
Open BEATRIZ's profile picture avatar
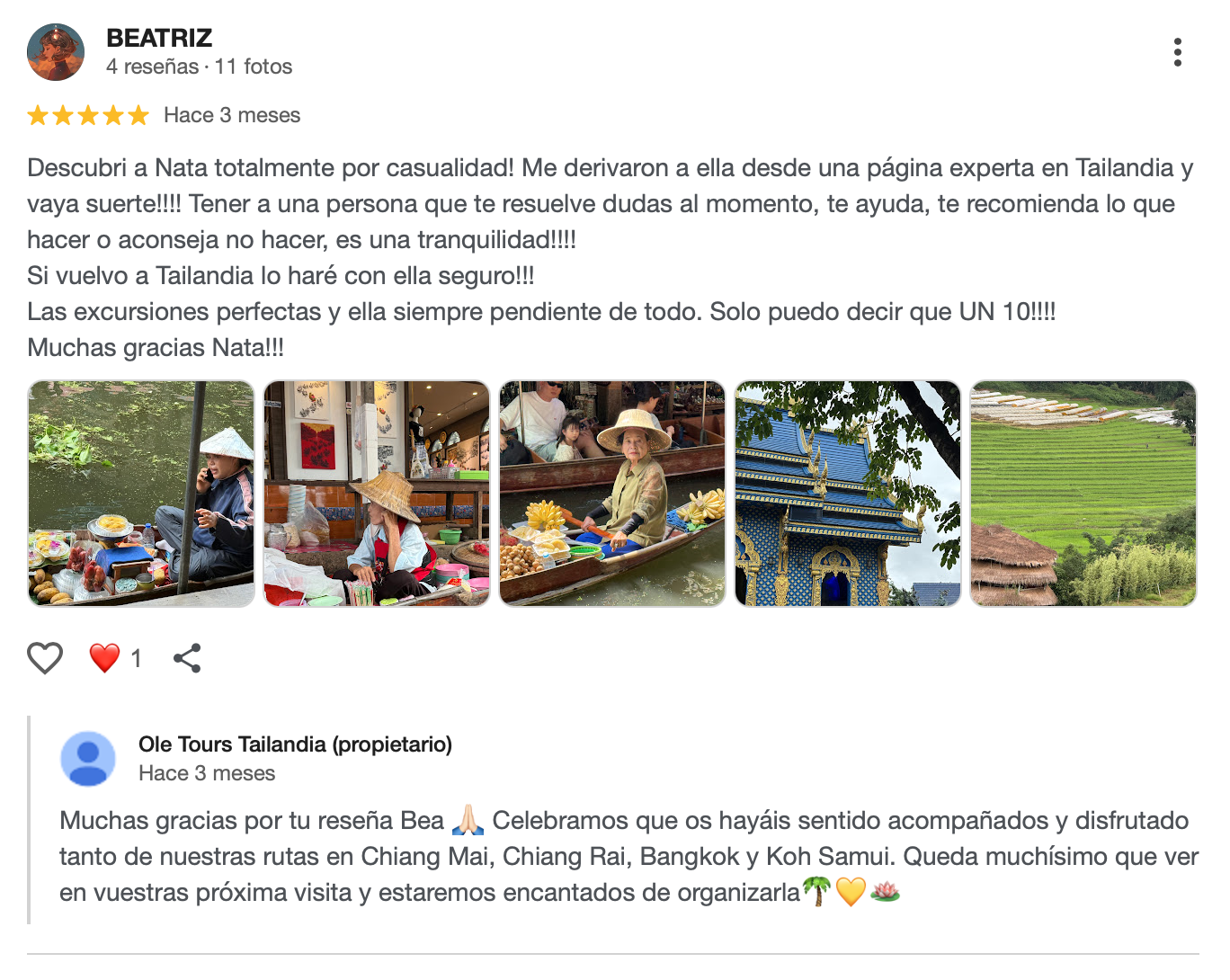coord(56,52)
